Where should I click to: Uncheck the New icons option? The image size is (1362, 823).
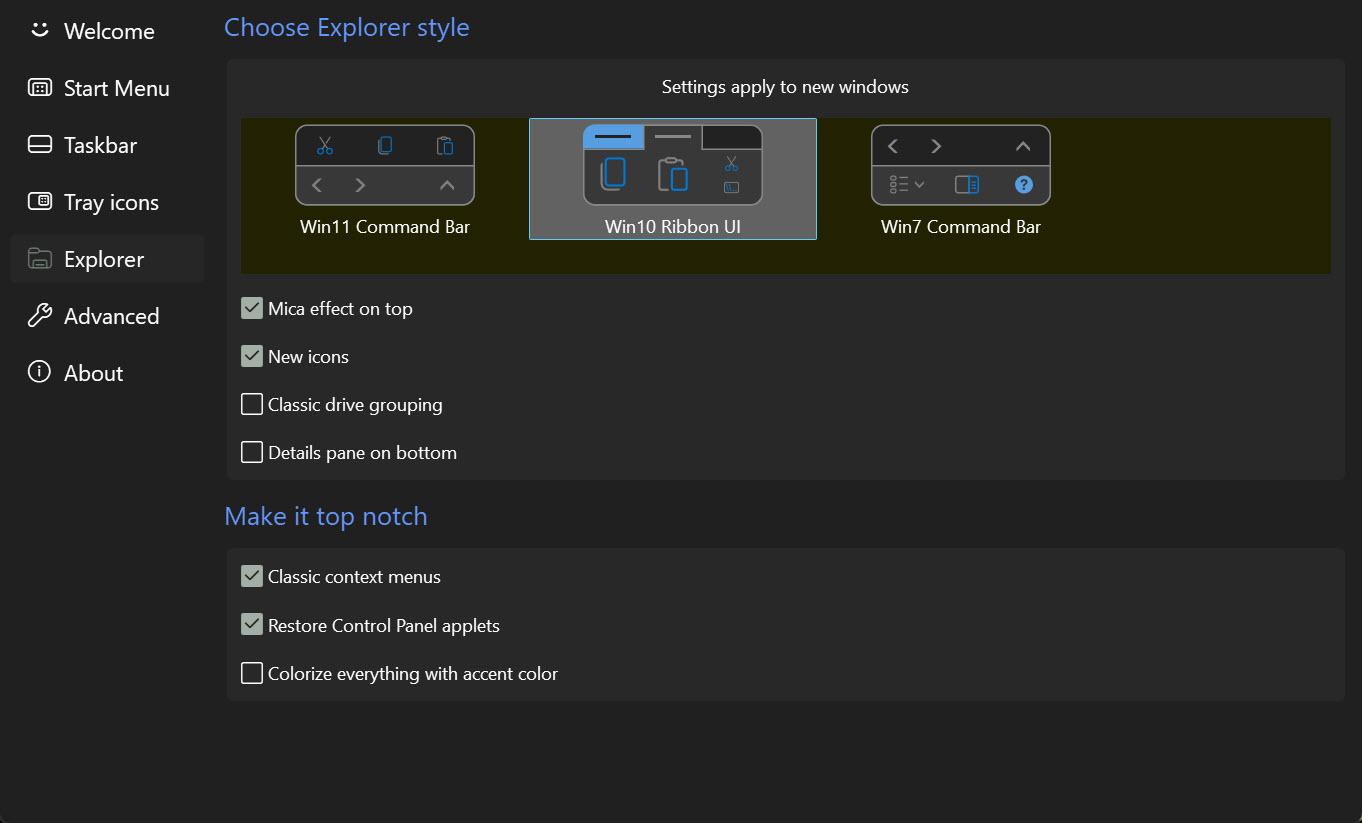(x=252, y=356)
